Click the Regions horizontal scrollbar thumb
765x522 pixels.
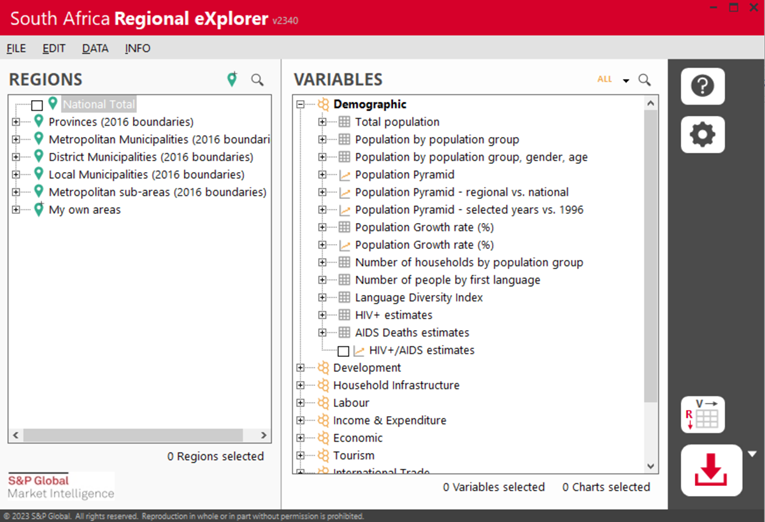point(133,435)
